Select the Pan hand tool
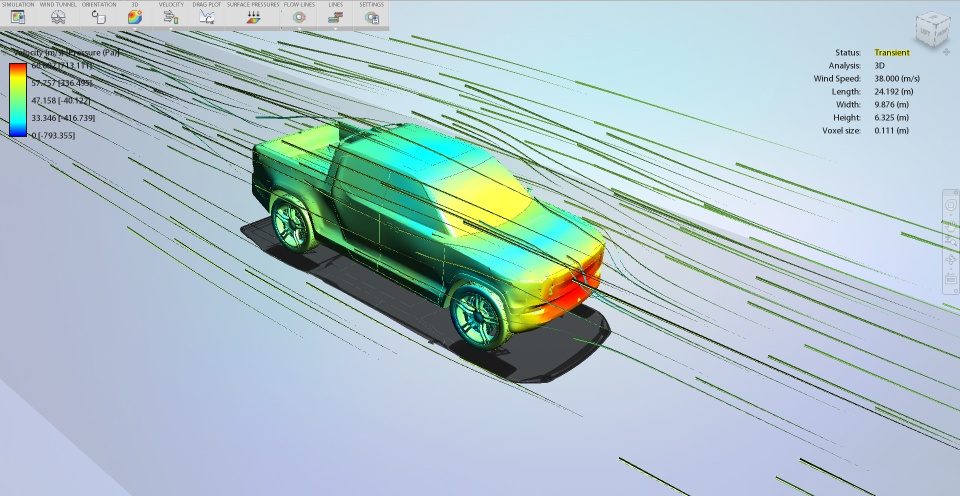This screenshot has height=496, width=960. coord(951,225)
